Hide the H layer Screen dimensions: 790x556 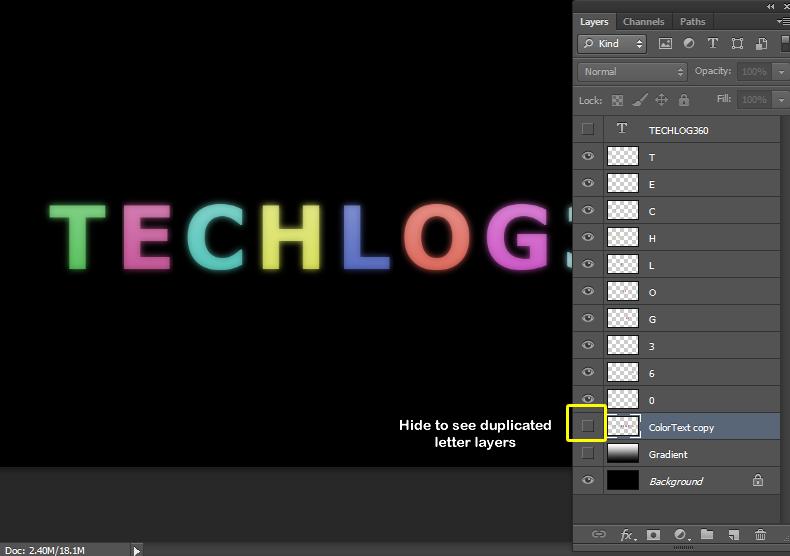587,237
